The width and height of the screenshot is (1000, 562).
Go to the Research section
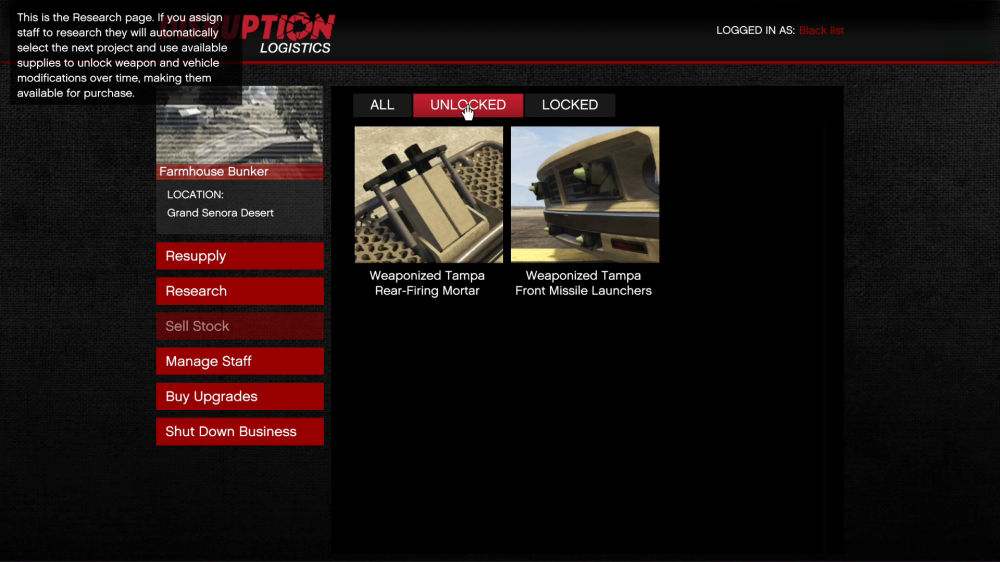tap(239, 291)
